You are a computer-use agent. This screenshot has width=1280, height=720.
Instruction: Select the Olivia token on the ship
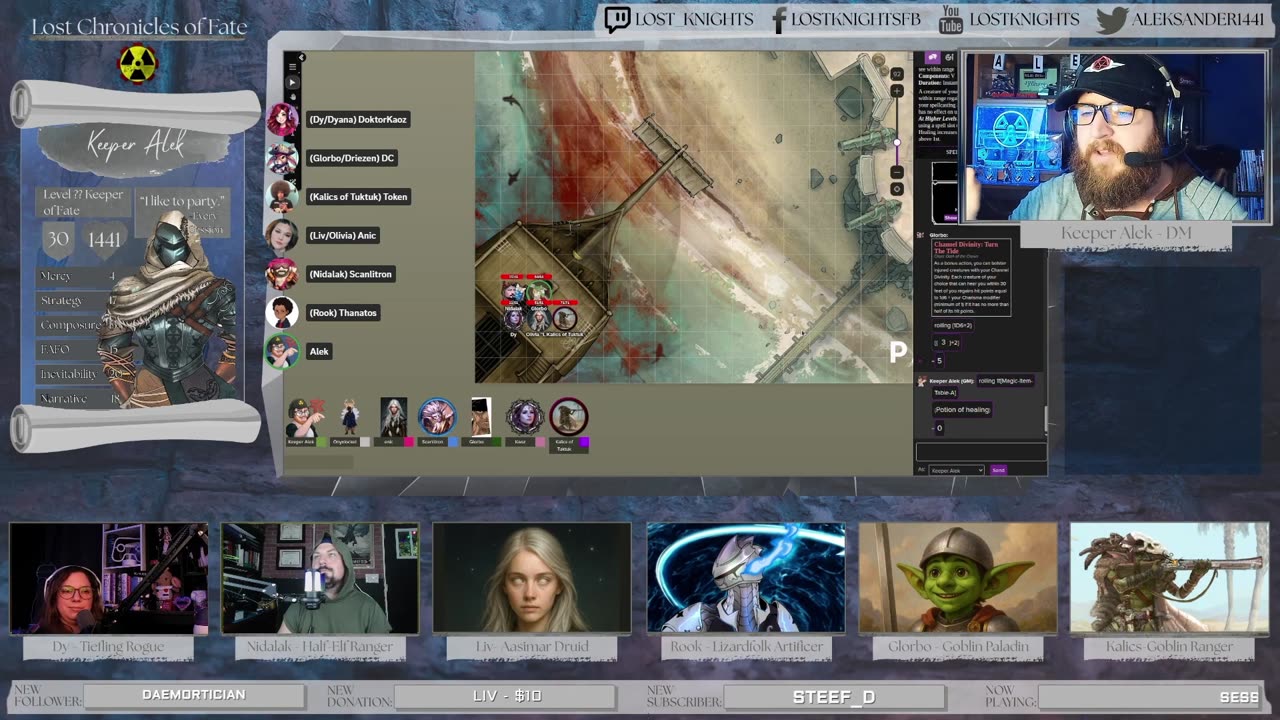[539, 320]
